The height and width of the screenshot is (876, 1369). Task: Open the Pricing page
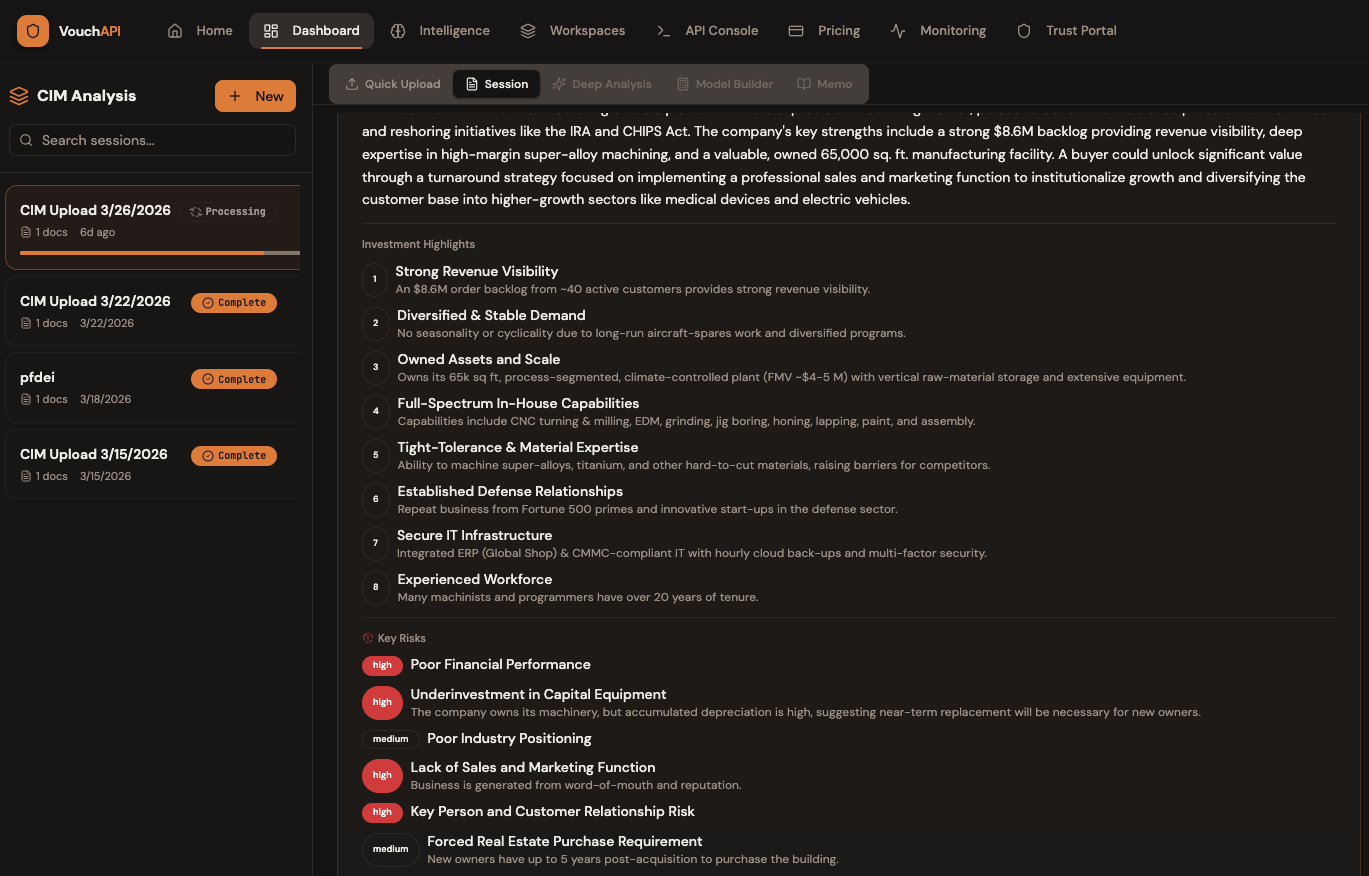point(824,31)
